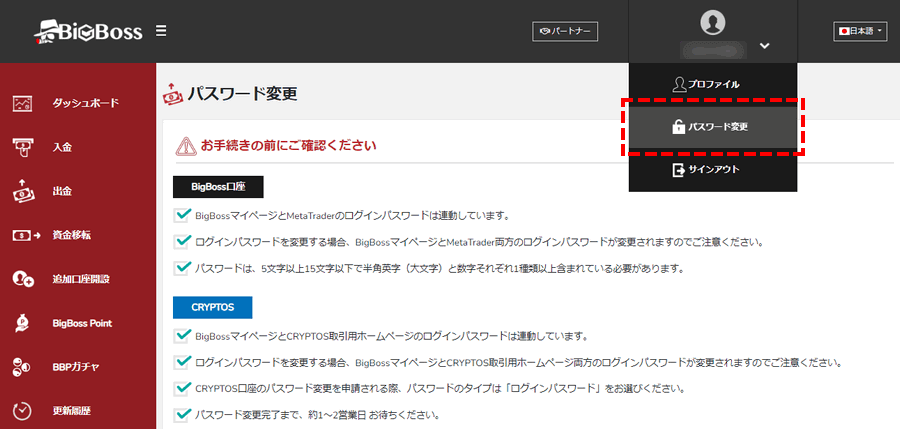
Task: Toggle checkbox for MetaTrader password linkage line
Action: pyautogui.click(x=181, y=216)
